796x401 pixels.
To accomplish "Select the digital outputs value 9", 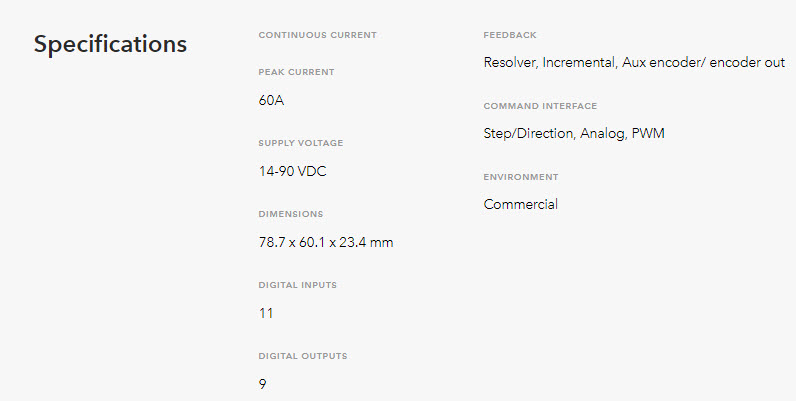I will tap(262, 385).
